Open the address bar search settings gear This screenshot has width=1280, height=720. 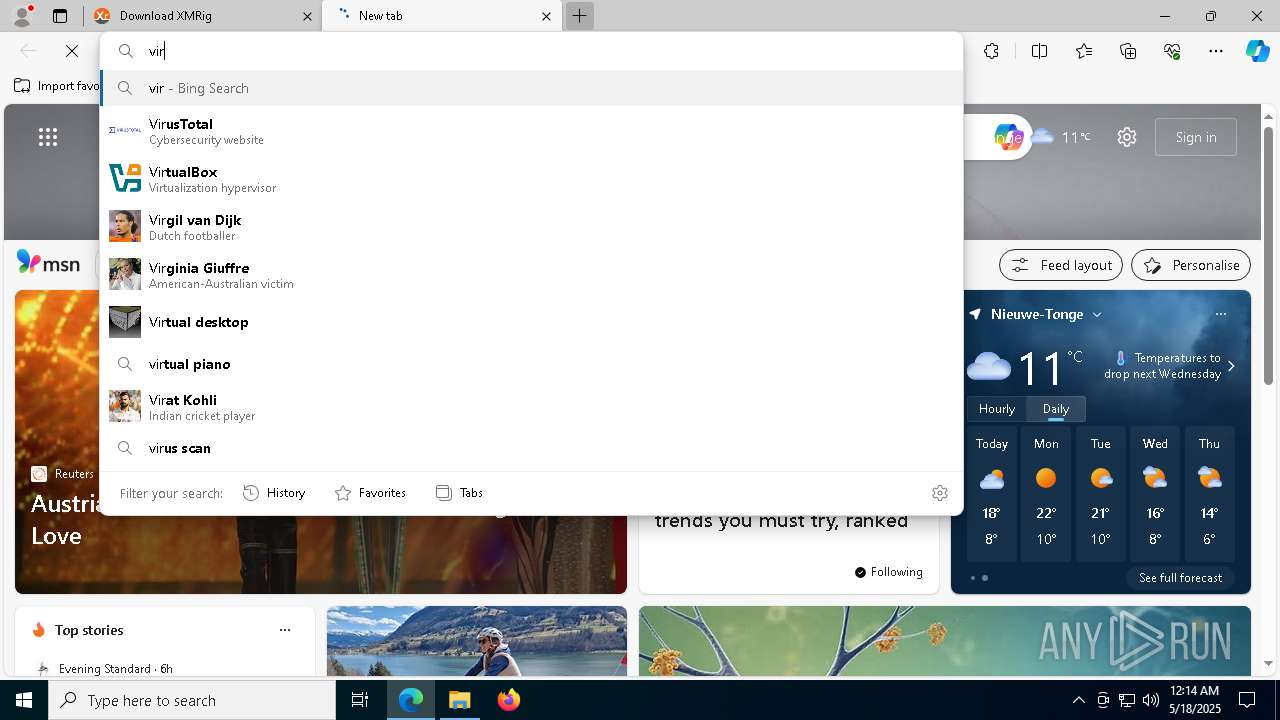click(x=939, y=493)
